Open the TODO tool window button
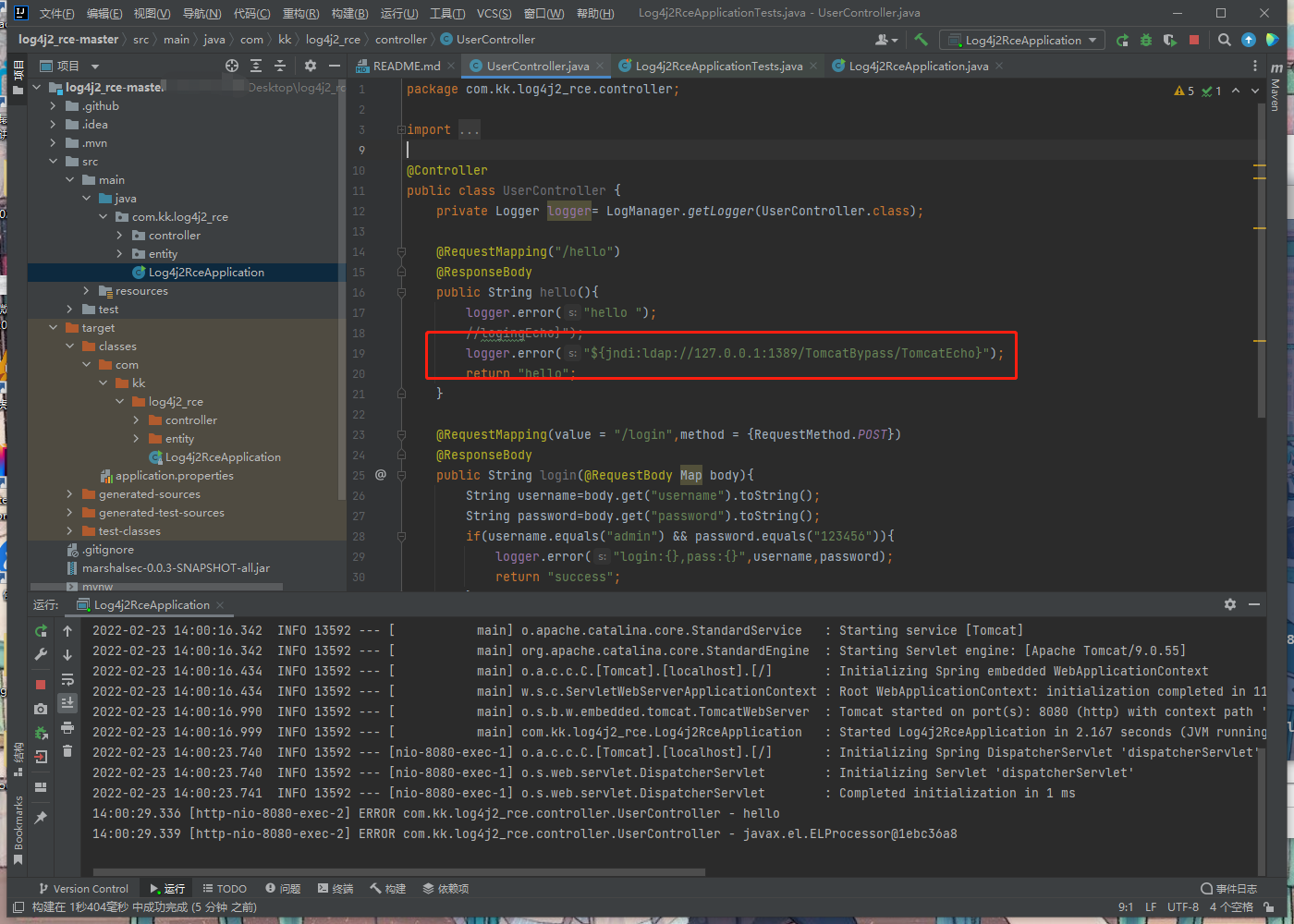Screen dimensions: 1294x924 225,888
